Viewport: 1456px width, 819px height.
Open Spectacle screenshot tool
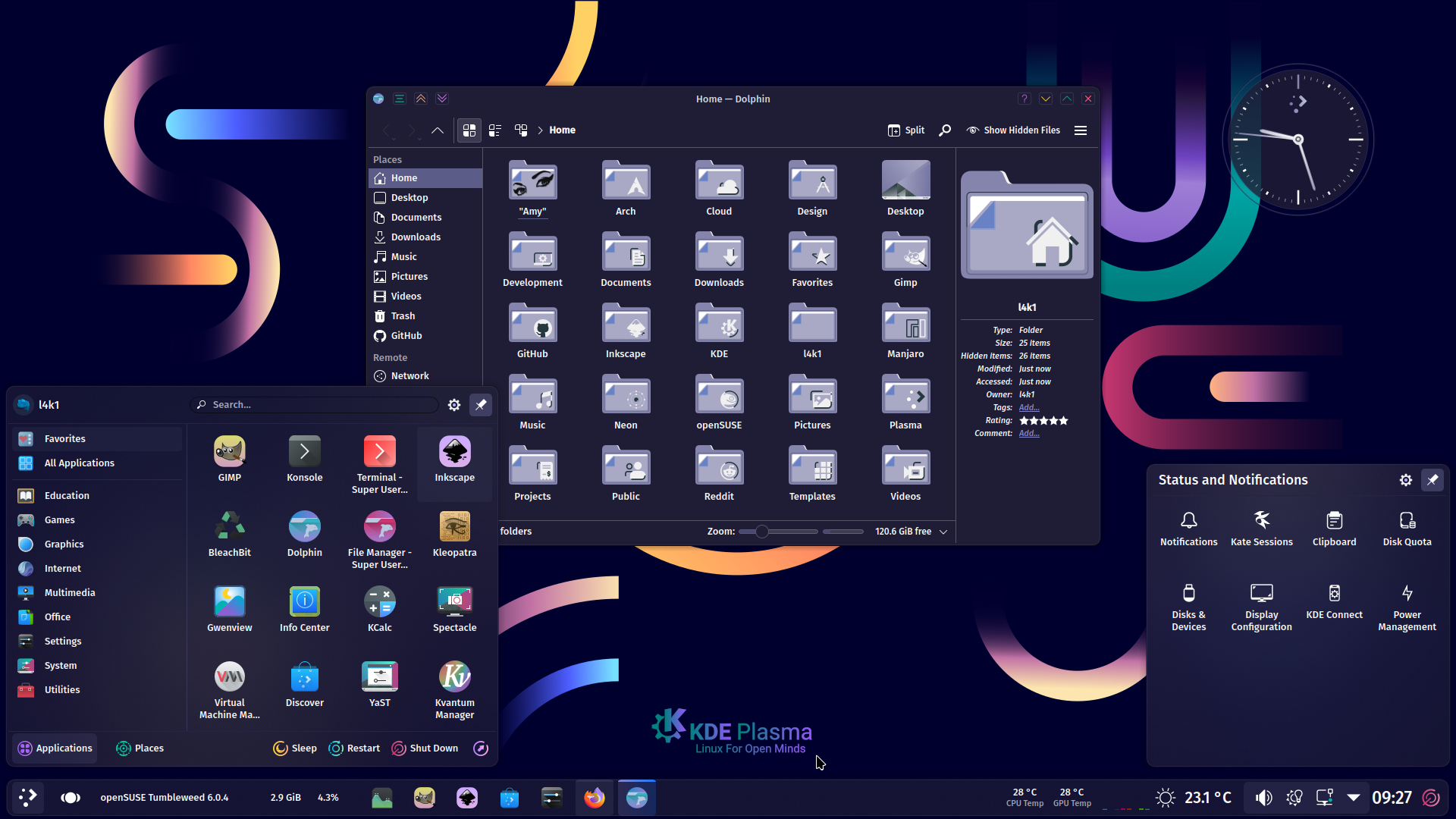coord(454,610)
